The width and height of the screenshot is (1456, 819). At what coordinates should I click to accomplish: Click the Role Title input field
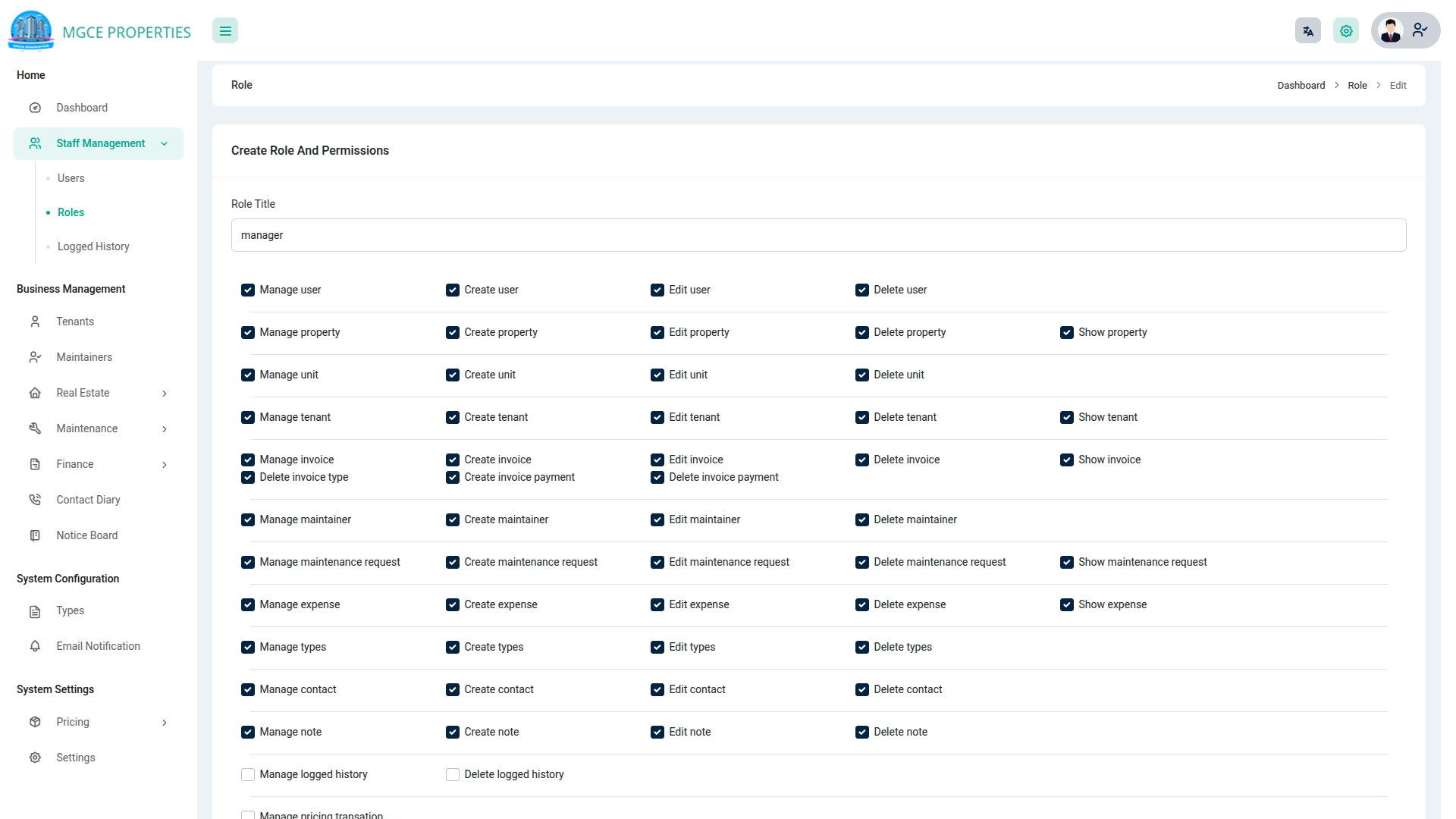(x=817, y=235)
